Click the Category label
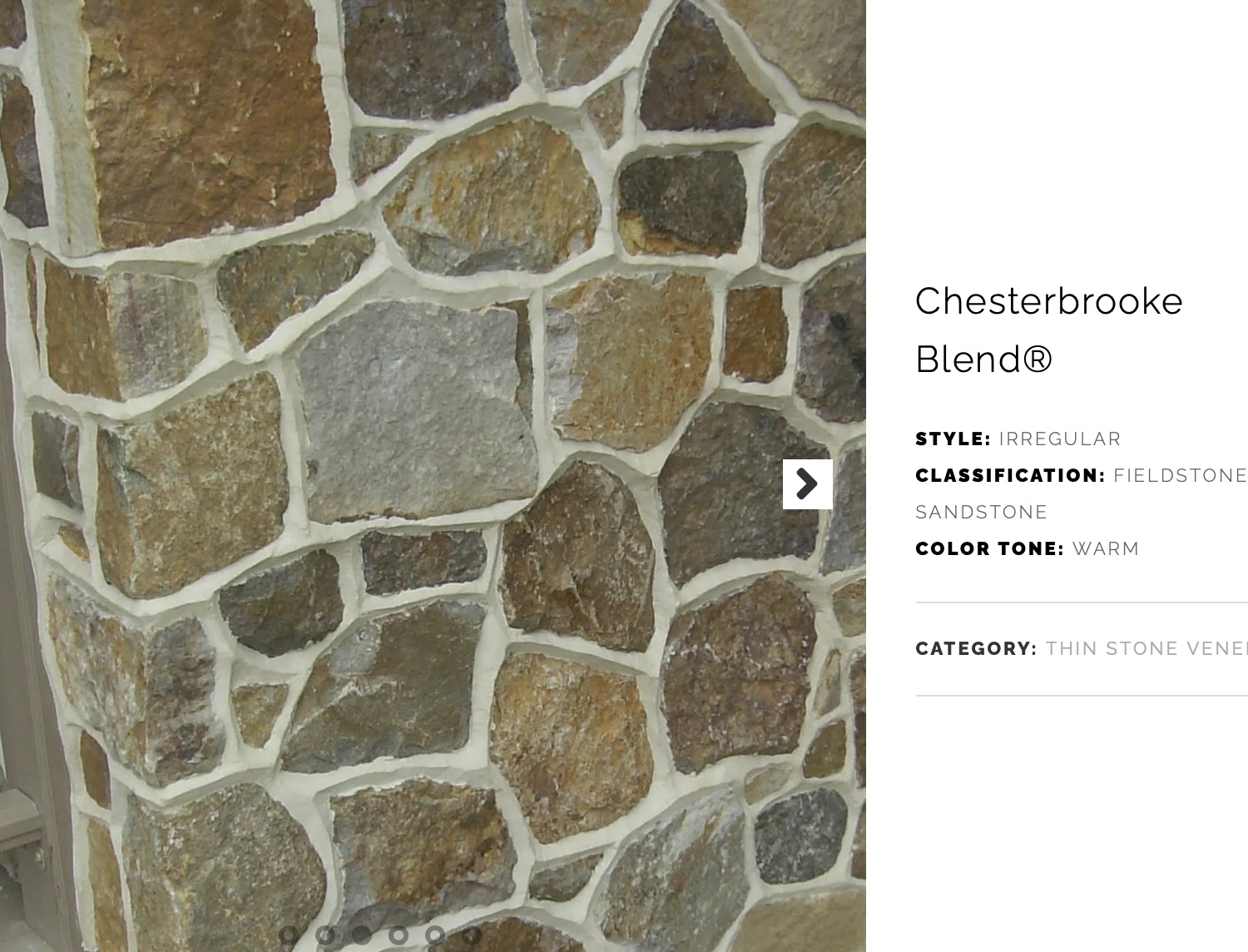The width and height of the screenshot is (1248, 952). pyautogui.click(x=977, y=648)
